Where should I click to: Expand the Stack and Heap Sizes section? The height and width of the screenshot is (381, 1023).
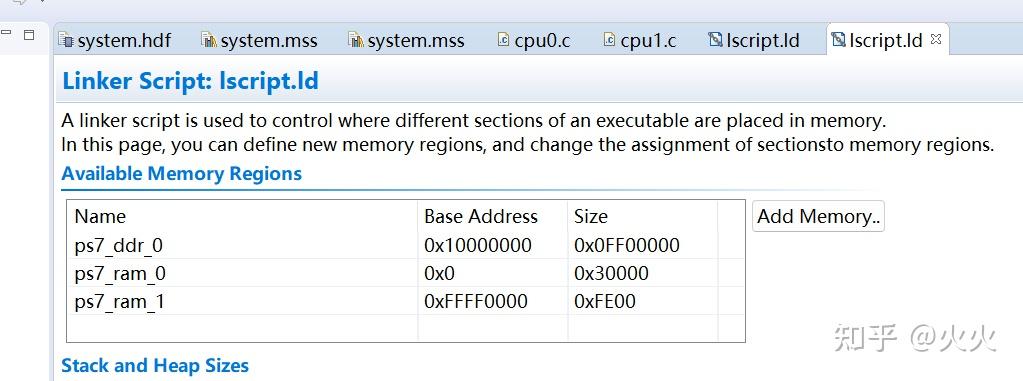pyautogui.click(x=155, y=365)
